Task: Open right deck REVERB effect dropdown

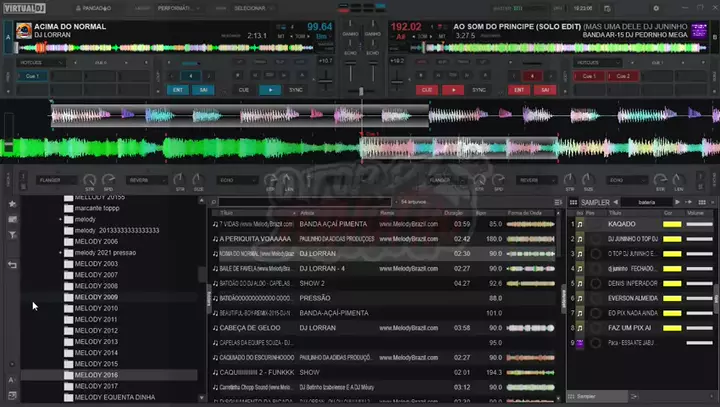Action: point(536,180)
